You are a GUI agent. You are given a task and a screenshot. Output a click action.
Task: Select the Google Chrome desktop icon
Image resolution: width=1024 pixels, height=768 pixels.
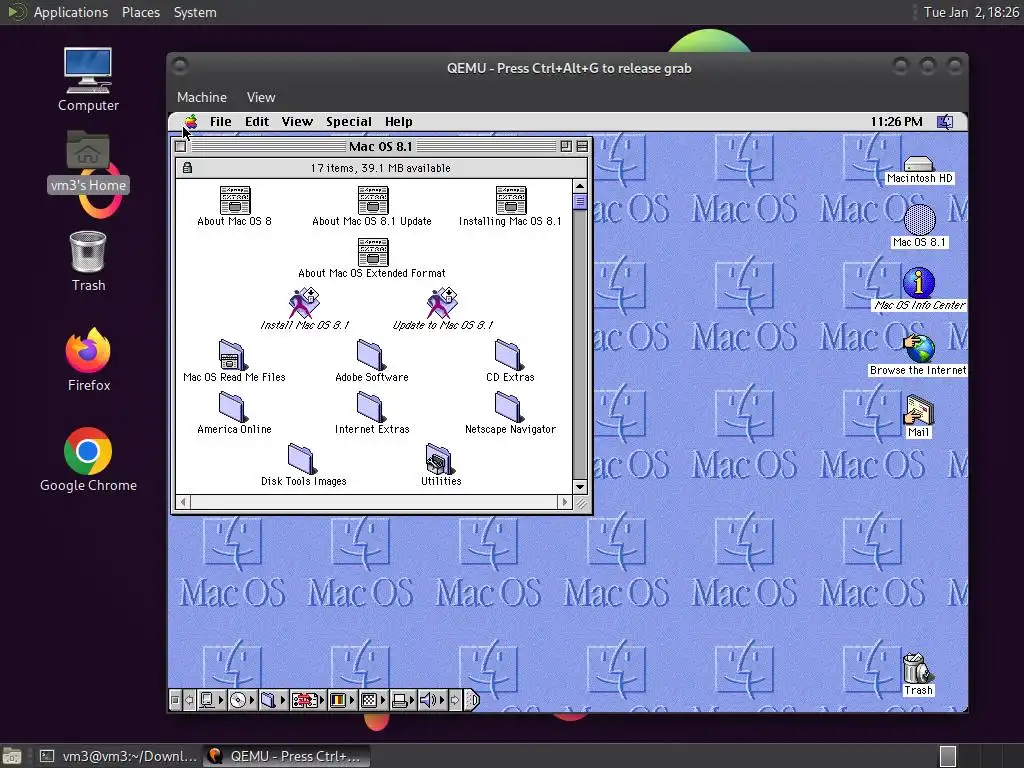pos(88,460)
